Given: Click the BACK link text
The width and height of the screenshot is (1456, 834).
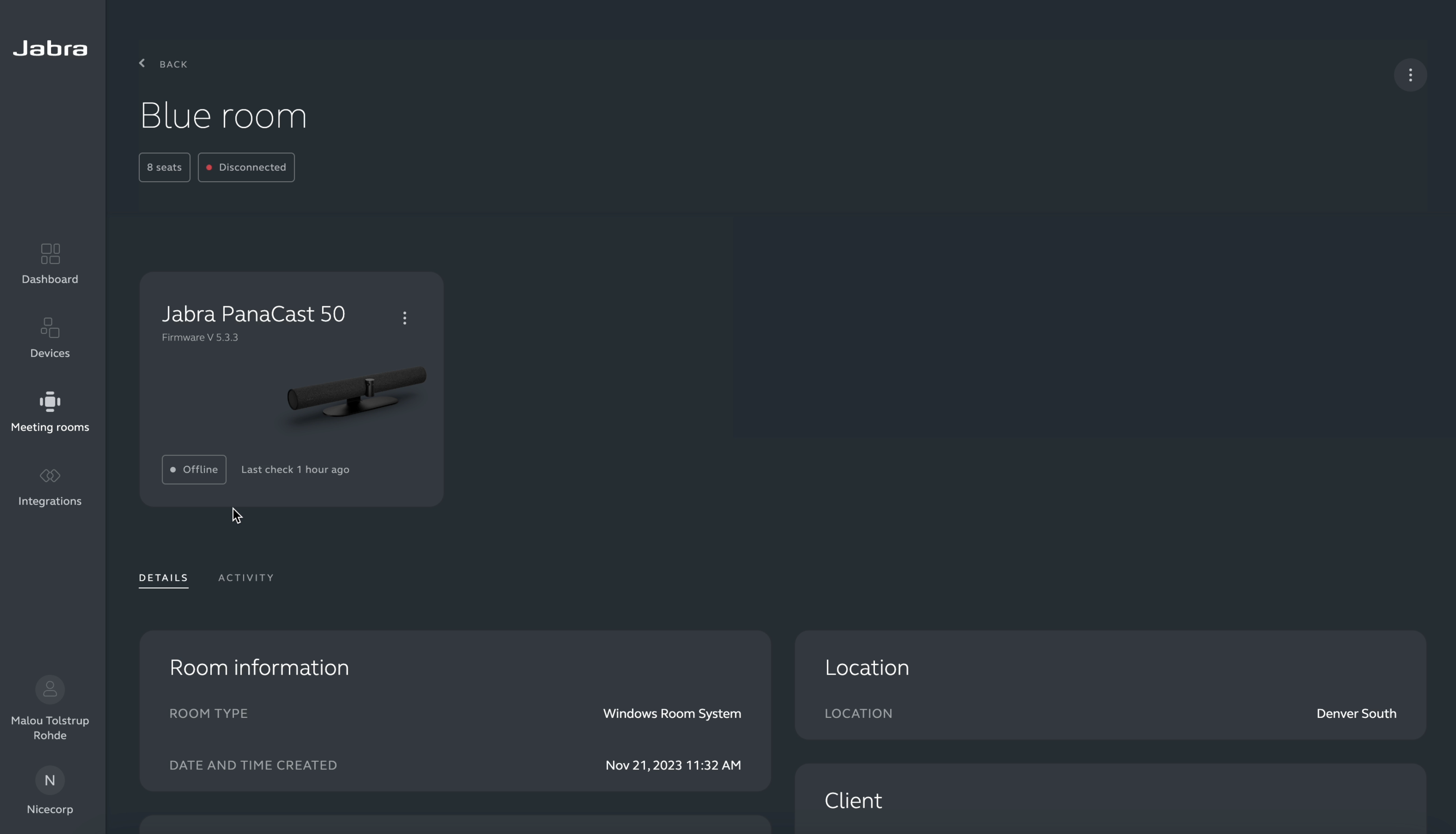Looking at the screenshot, I should pyautogui.click(x=174, y=64).
